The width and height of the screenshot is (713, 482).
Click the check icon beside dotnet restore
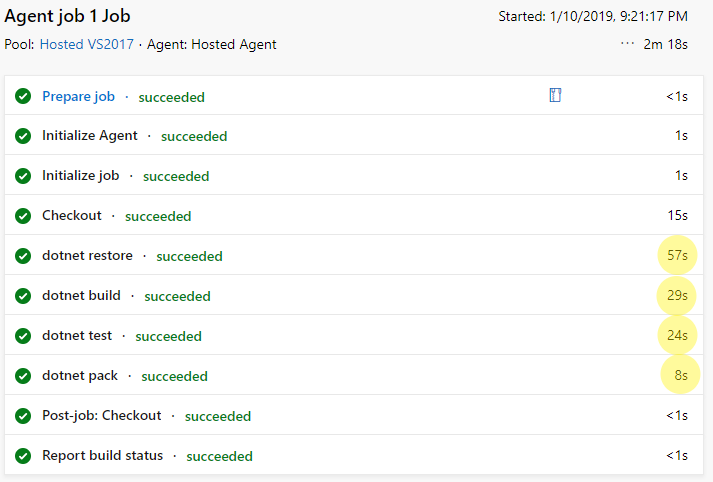pos(23,256)
